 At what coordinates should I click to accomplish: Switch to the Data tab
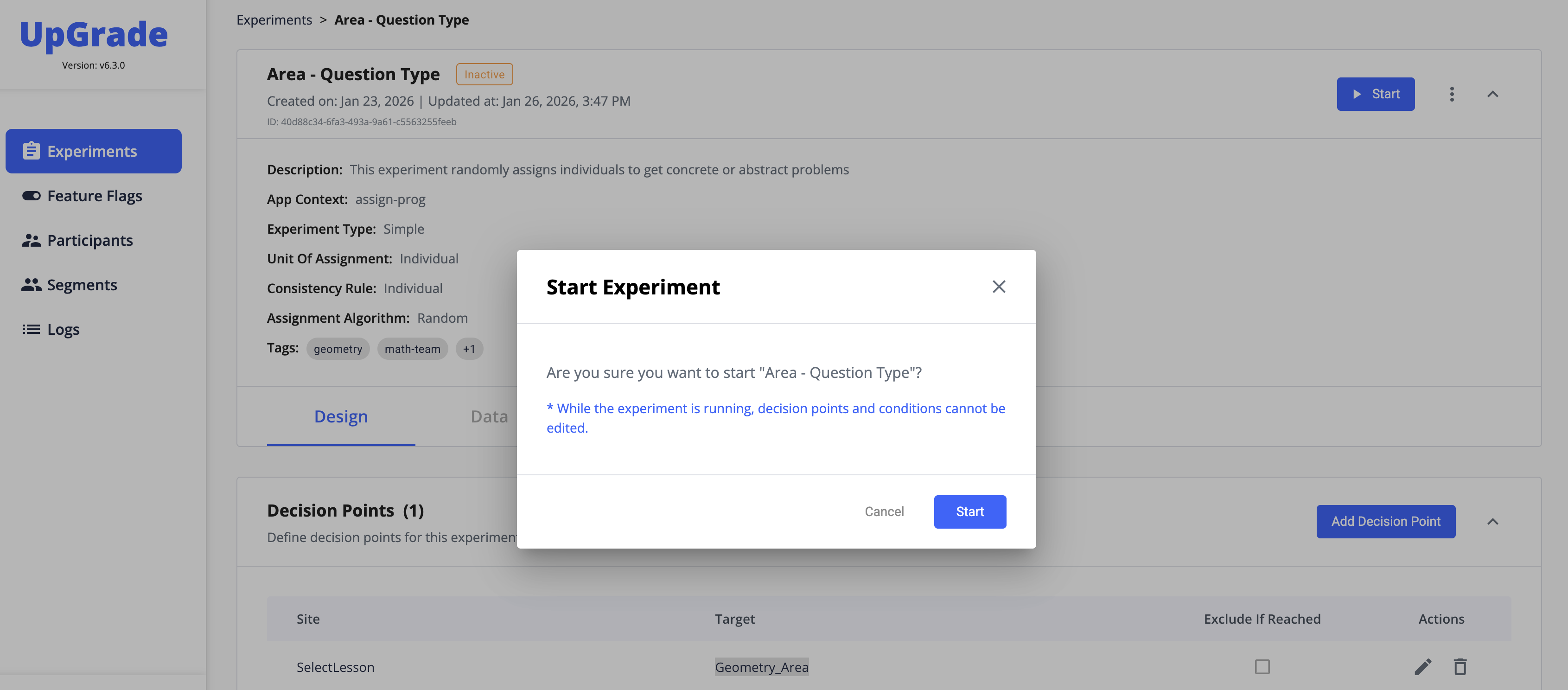pyautogui.click(x=489, y=416)
